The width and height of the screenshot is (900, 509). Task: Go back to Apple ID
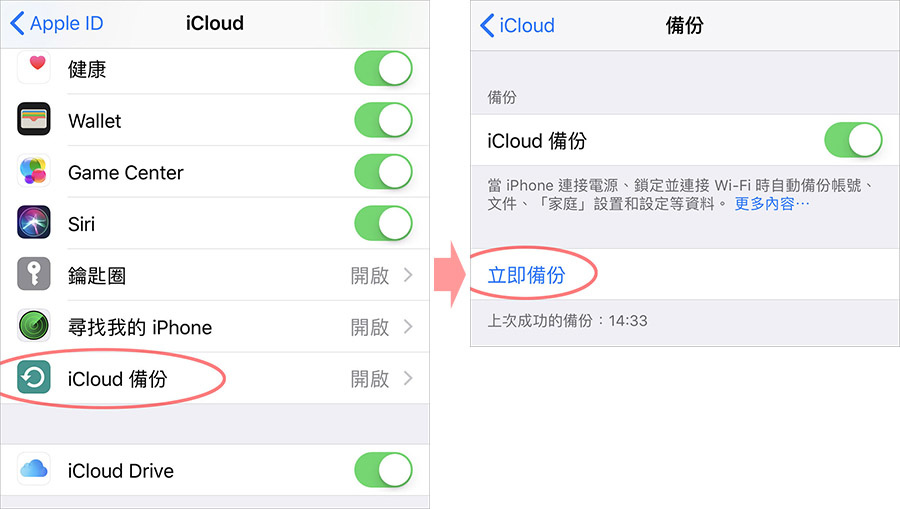[57, 24]
